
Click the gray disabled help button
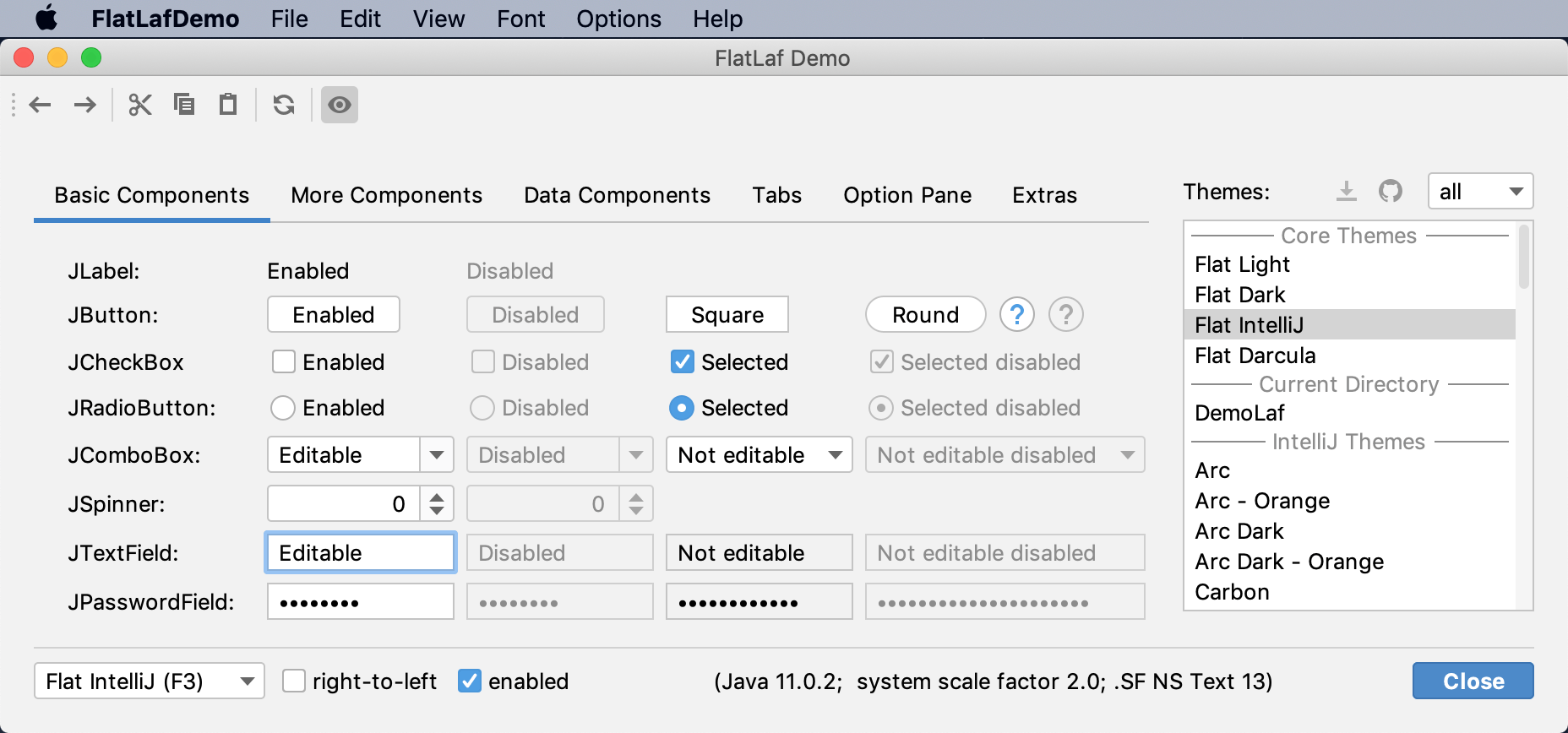pos(1066,314)
